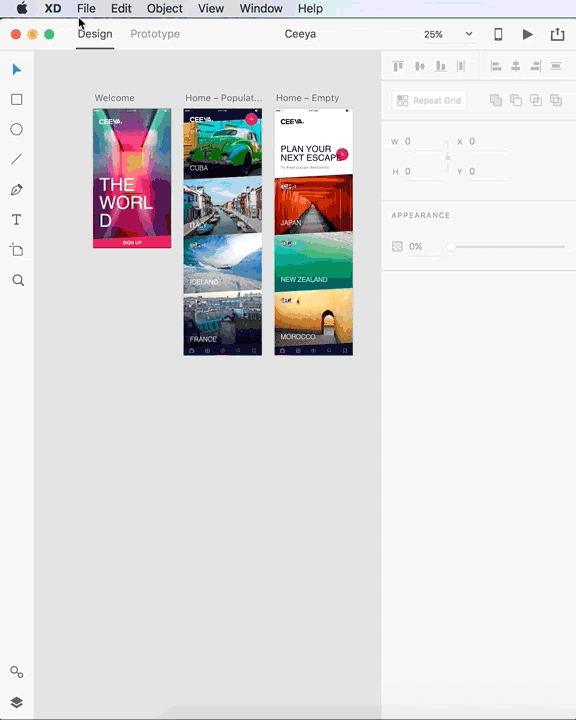
Task: Click the NEW ZEALAND destination image
Action: (x=314, y=262)
